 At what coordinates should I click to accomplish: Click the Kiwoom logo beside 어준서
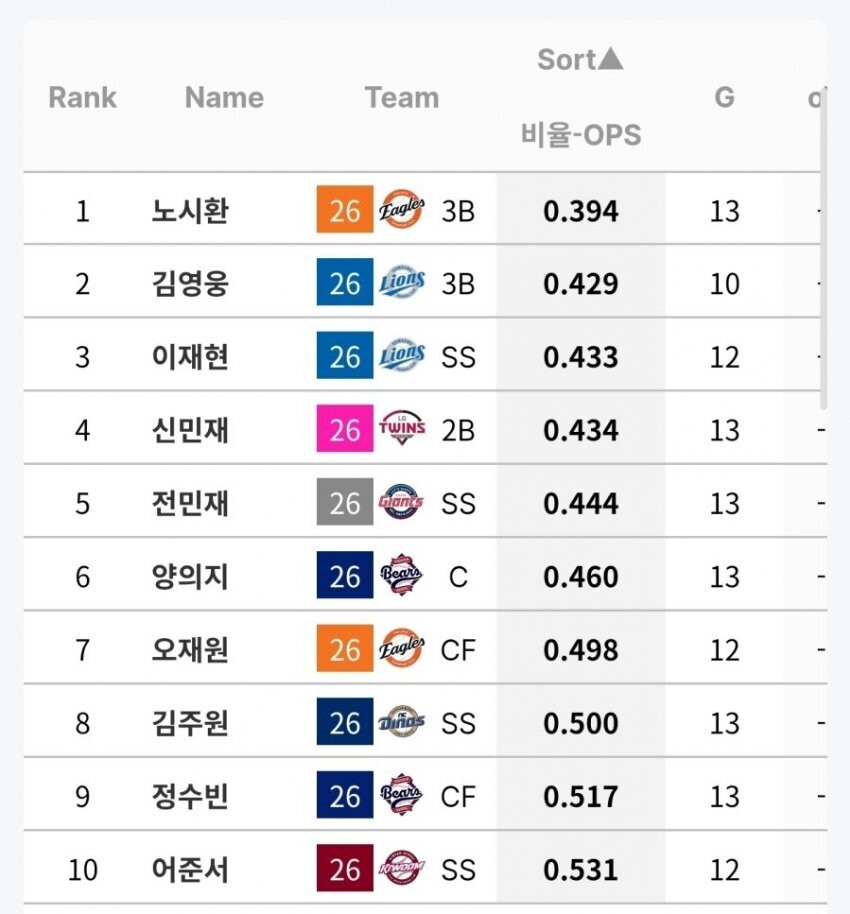click(x=402, y=869)
